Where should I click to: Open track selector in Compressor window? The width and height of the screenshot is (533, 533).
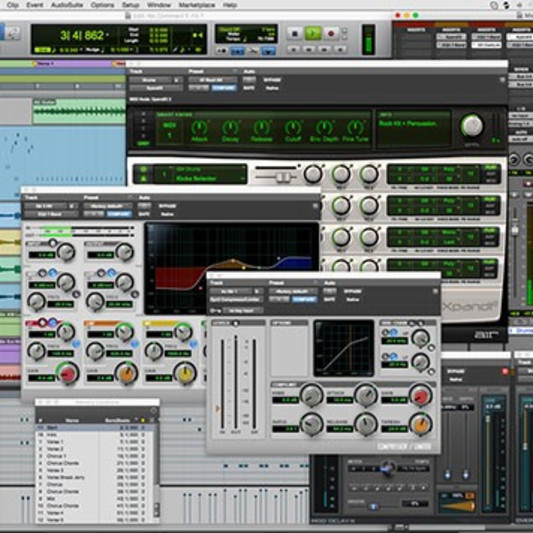click(232, 291)
